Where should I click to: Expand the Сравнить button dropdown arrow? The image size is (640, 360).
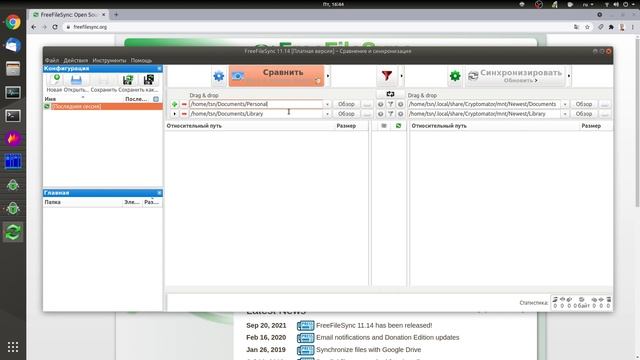click(328, 76)
